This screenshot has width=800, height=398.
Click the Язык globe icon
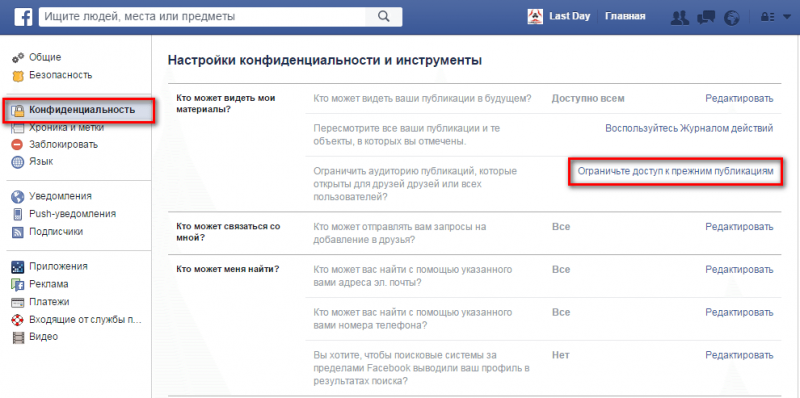(18, 162)
